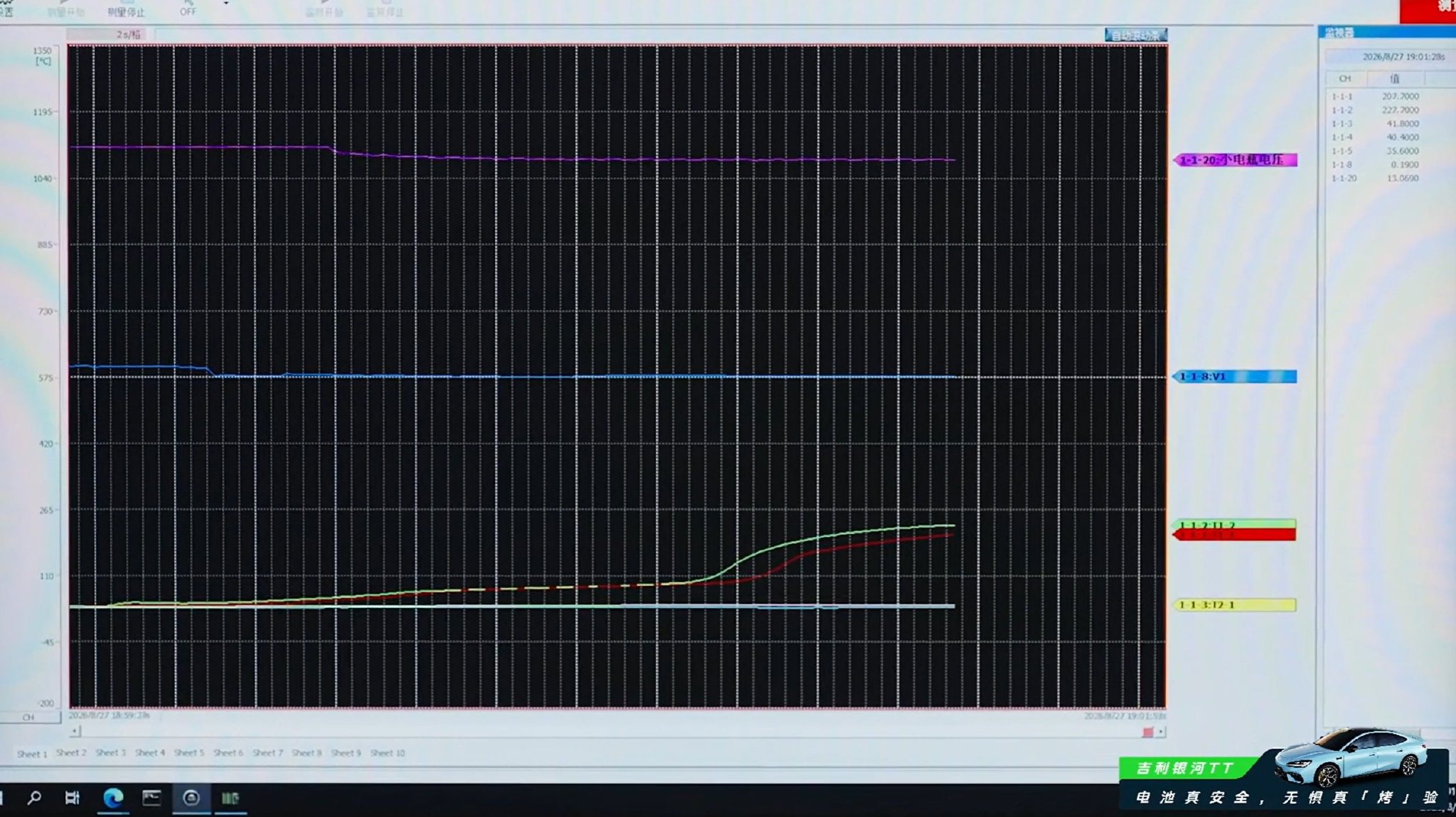1456x817 pixels.
Task: Click the value 207.7000 in monitor
Action: click(x=1401, y=96)
